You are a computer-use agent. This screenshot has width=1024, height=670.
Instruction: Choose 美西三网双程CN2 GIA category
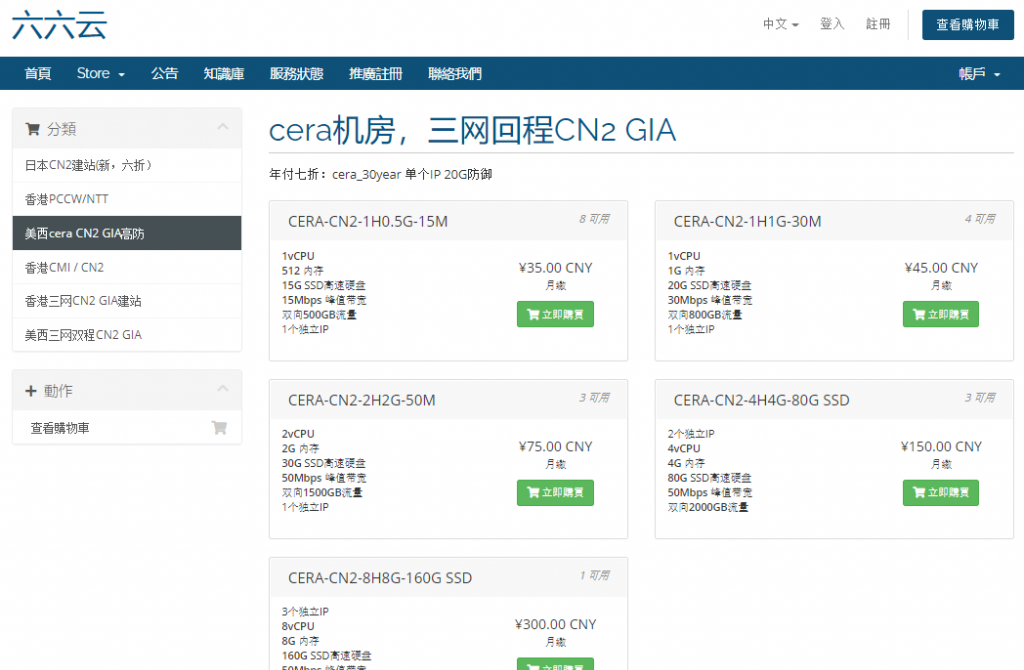coord(83,335)
